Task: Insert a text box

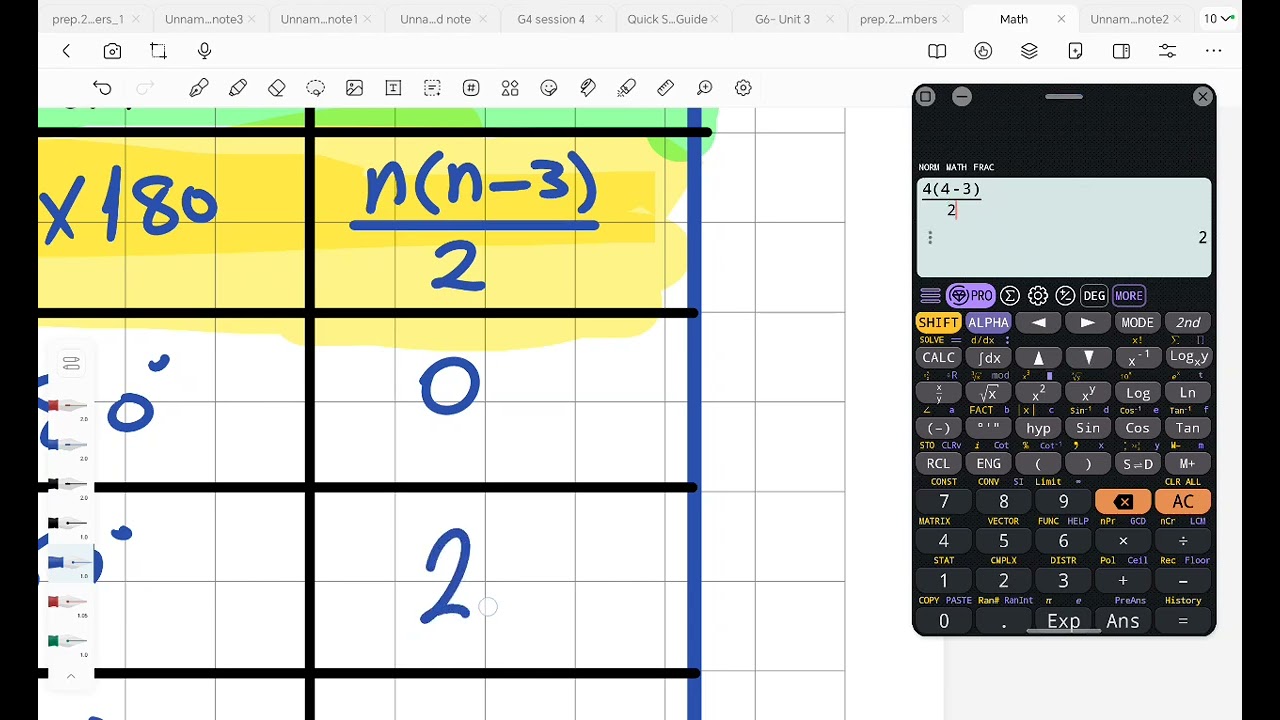Action: click(393, 88)
